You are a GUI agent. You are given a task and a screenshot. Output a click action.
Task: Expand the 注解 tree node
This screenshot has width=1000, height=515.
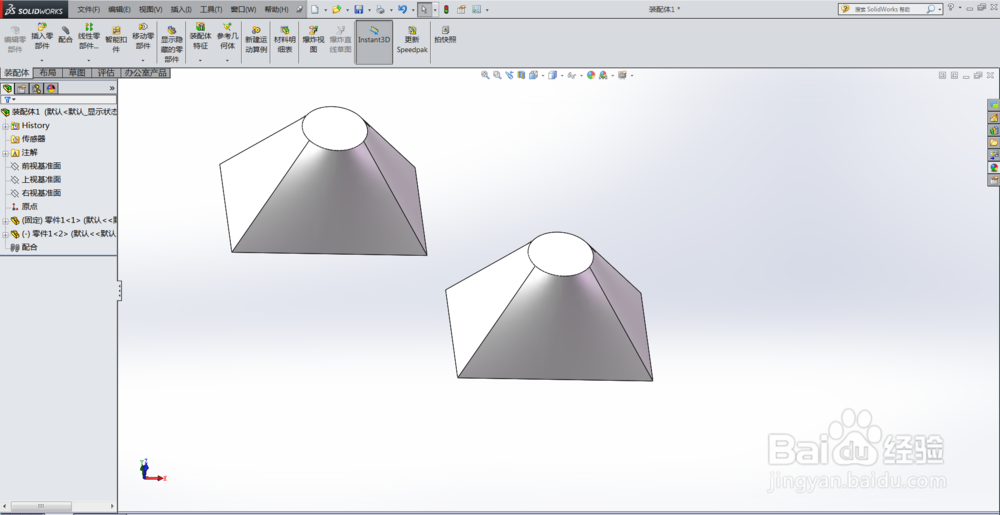(x=5, y=153)
